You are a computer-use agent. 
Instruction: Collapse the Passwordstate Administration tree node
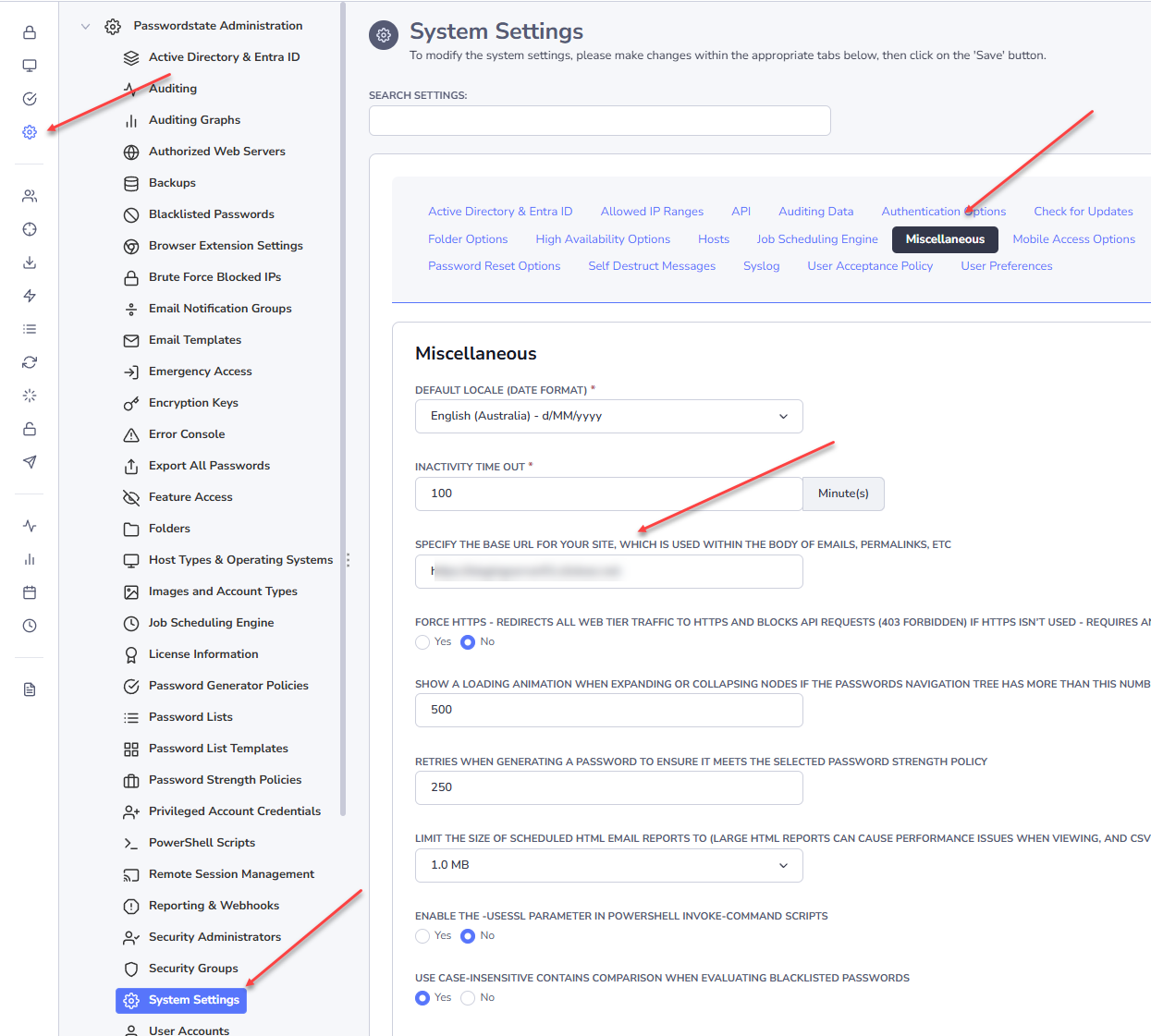coord(85,27)
